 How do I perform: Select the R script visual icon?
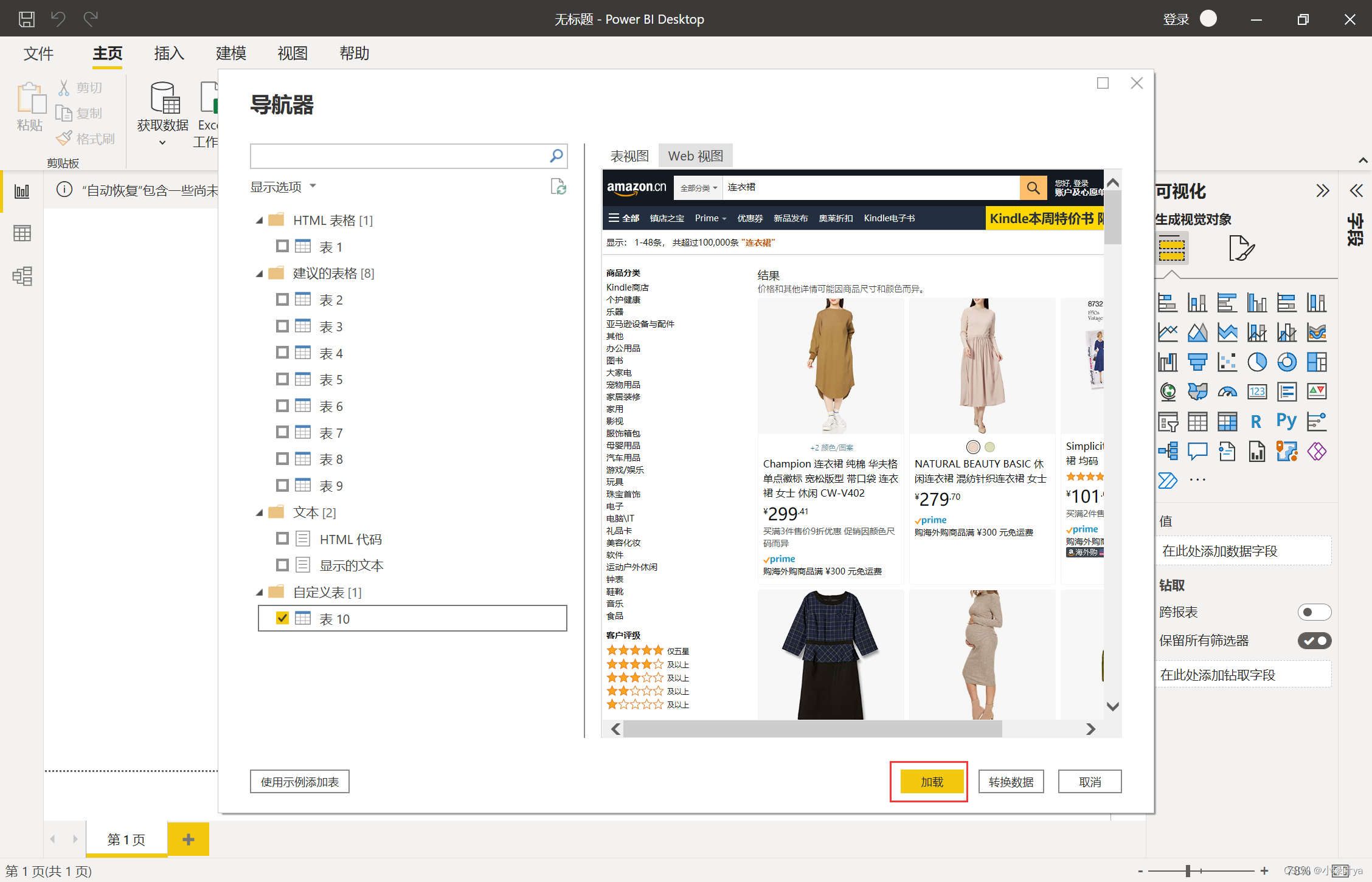[x=1256, y=421]
